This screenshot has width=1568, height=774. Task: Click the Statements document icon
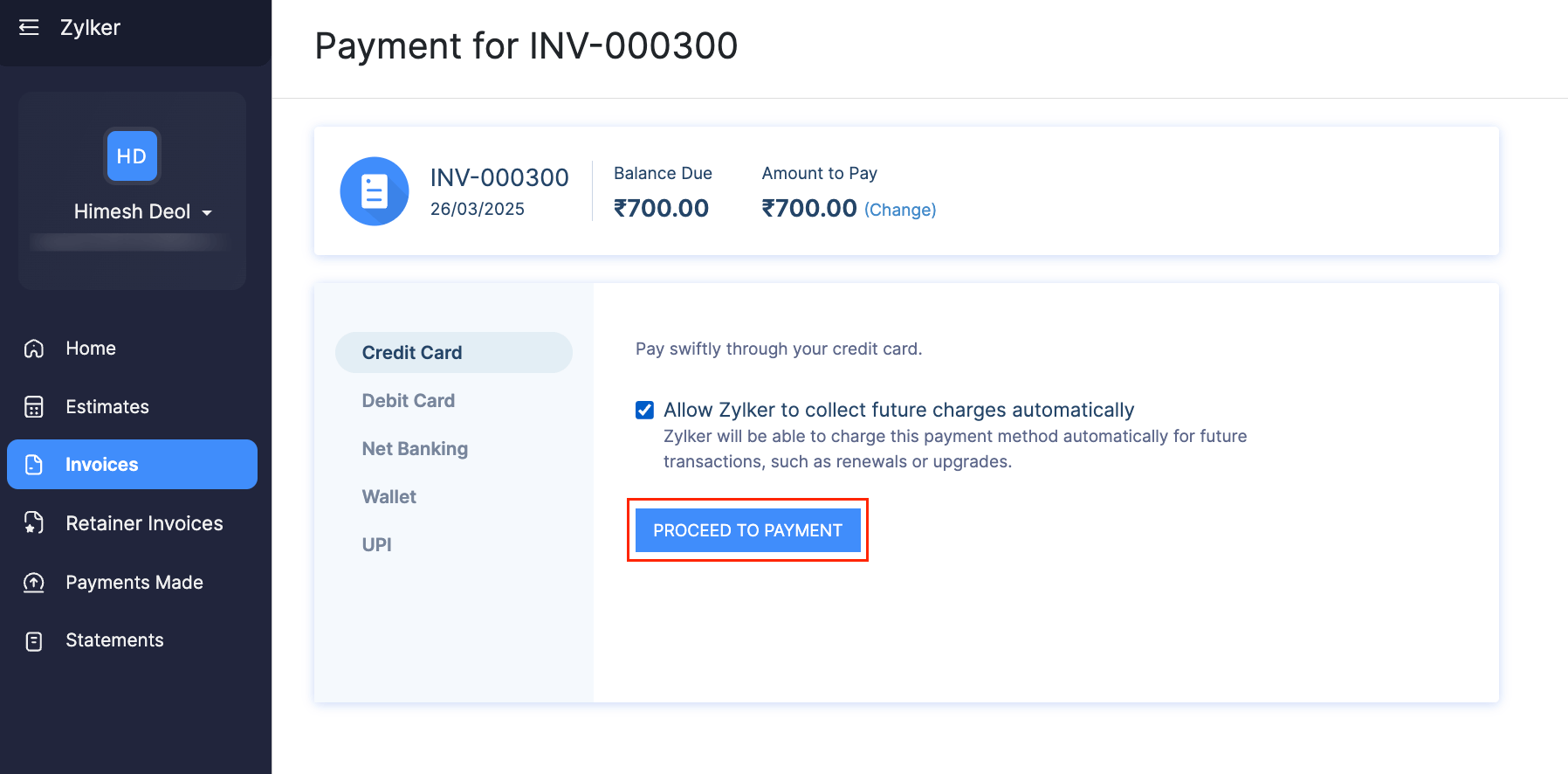(x=33, y=639)
